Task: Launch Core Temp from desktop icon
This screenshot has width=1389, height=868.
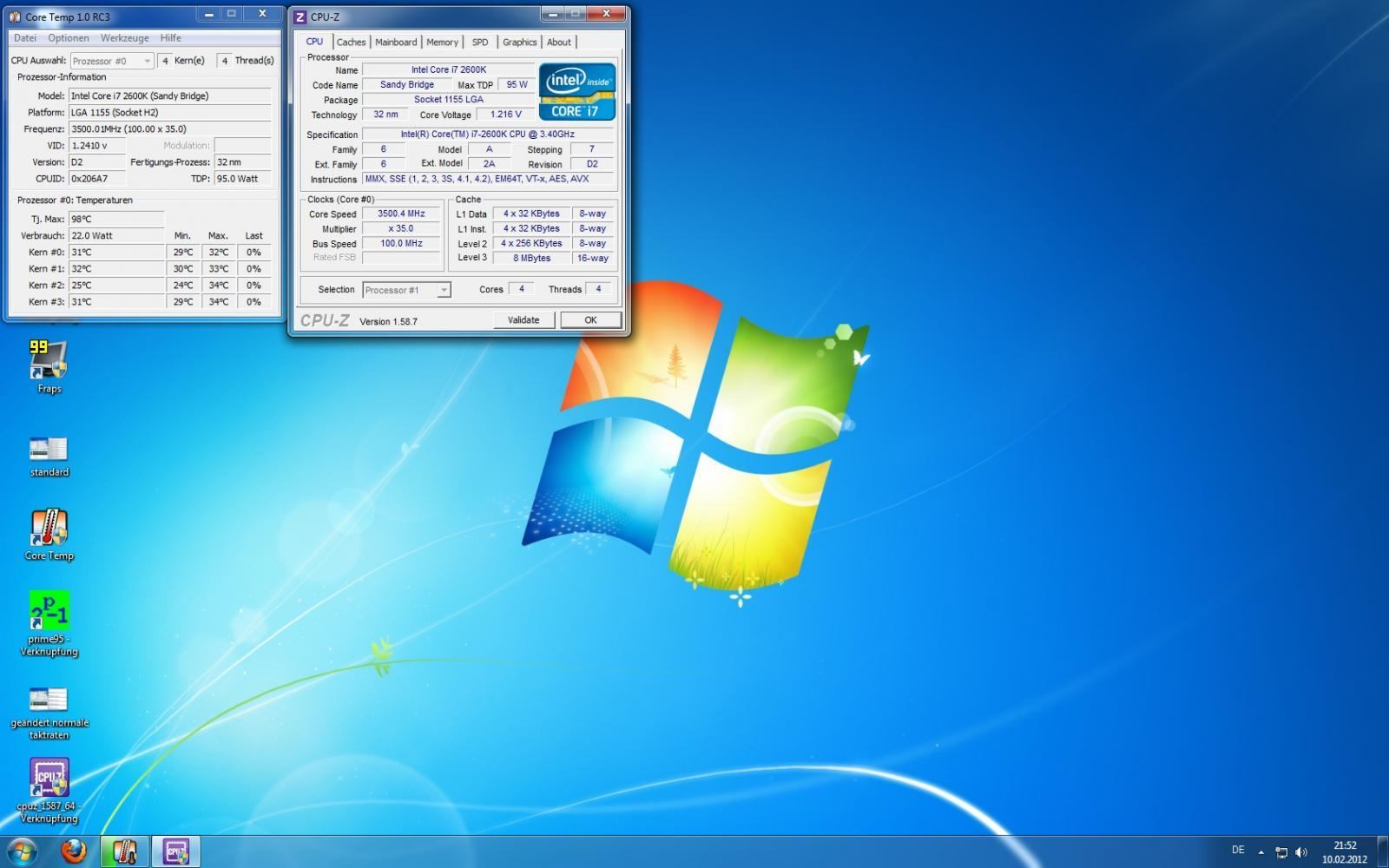Action: point(49,535)
